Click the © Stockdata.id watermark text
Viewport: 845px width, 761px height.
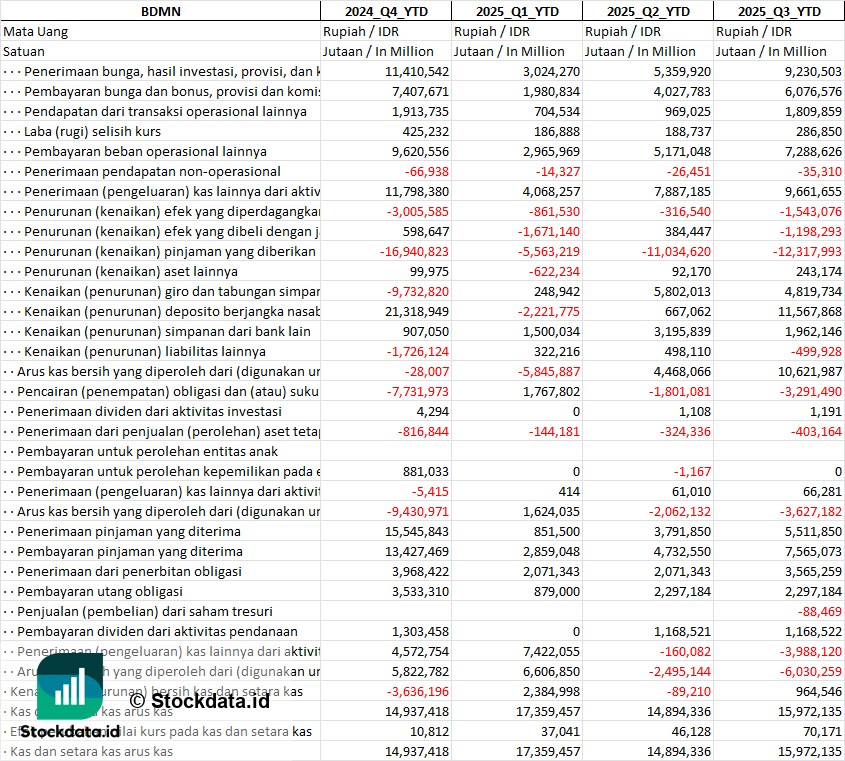(199, 700)
